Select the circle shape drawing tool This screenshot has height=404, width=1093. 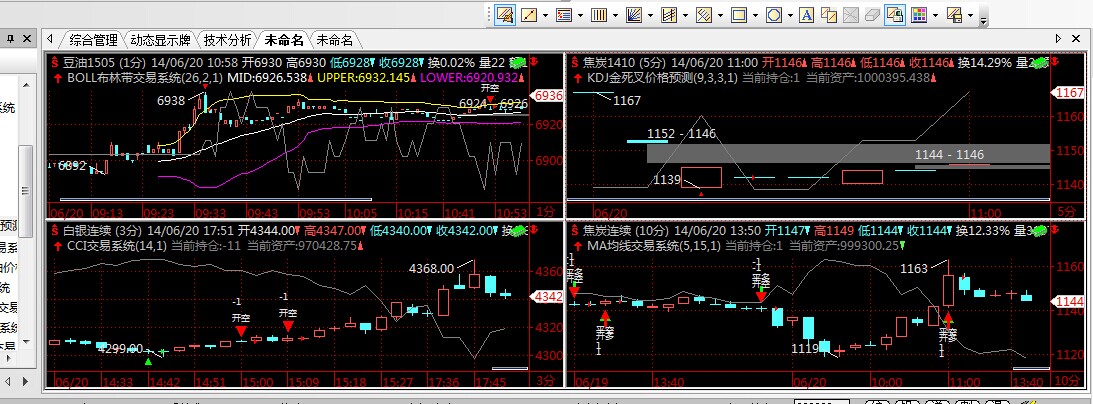(773, 15)
